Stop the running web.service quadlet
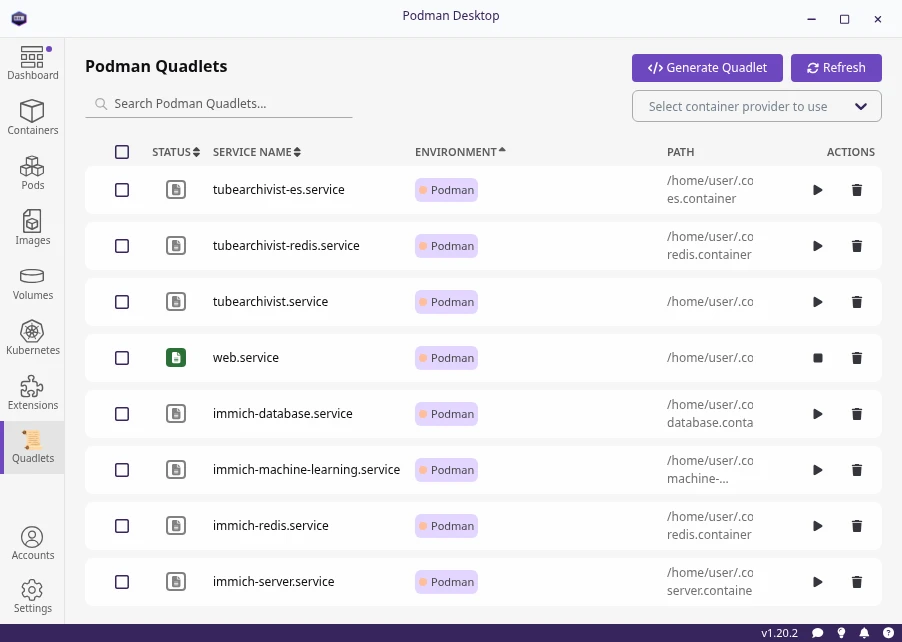 (x=818, y=358)
